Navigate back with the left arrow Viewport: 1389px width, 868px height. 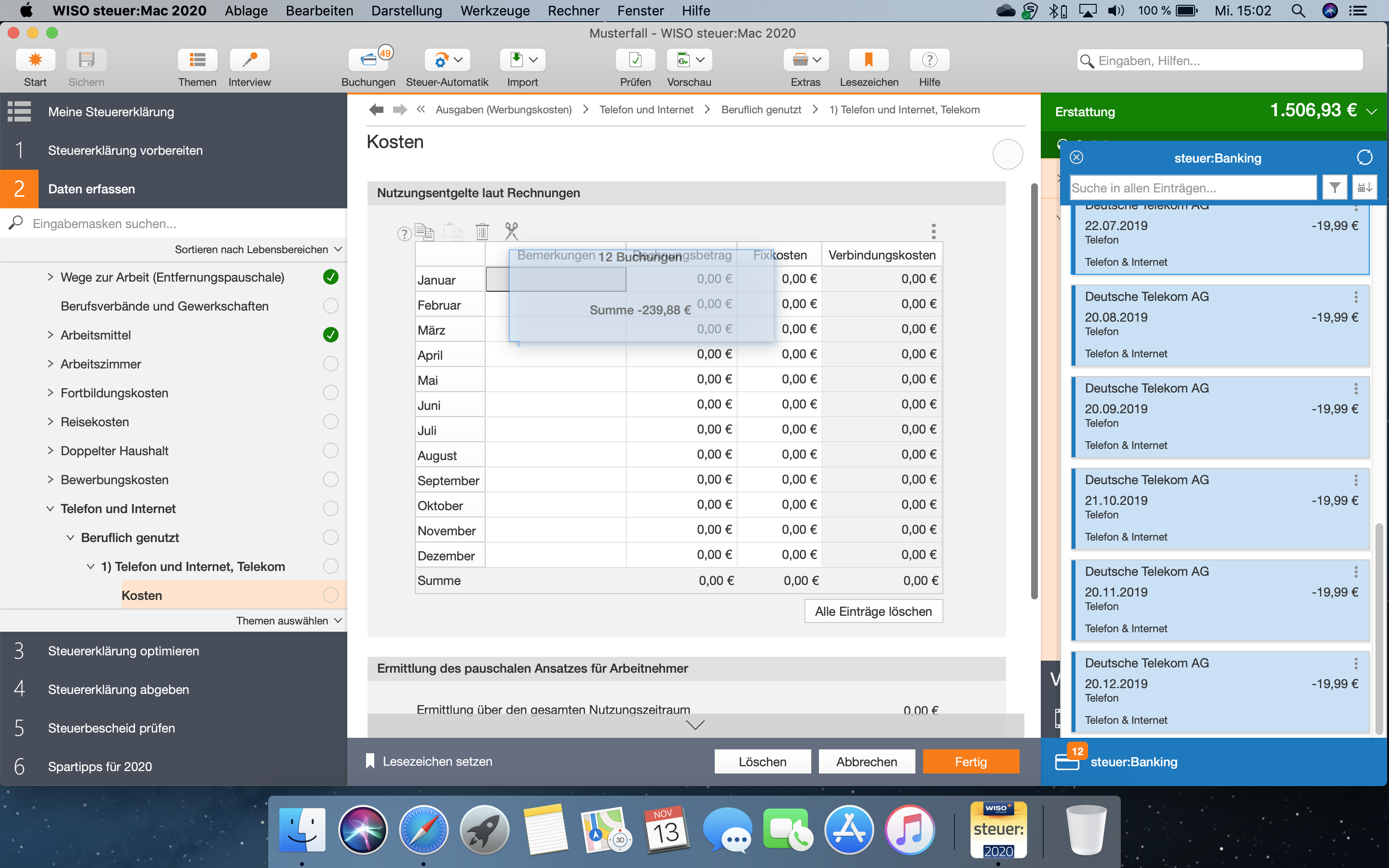376,109
